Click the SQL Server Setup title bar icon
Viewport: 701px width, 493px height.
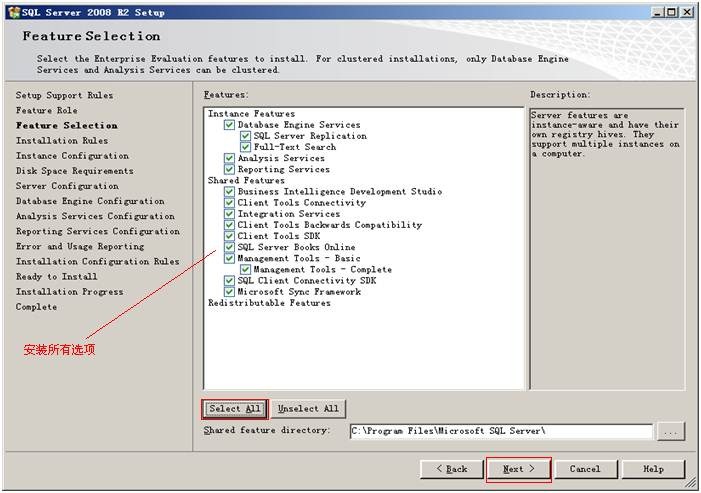click(11, 12)
